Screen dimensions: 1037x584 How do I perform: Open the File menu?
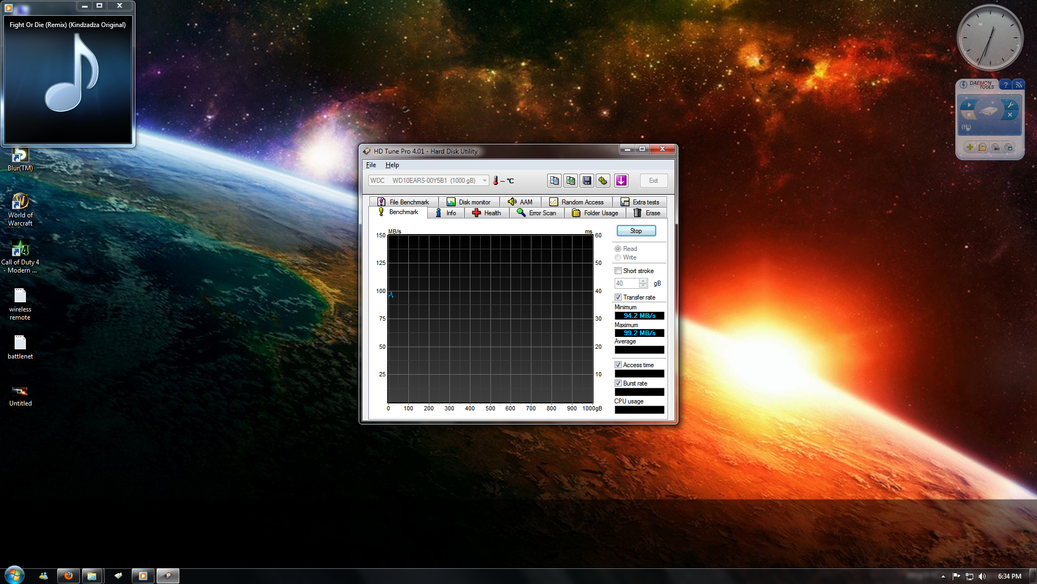(371, 165)
